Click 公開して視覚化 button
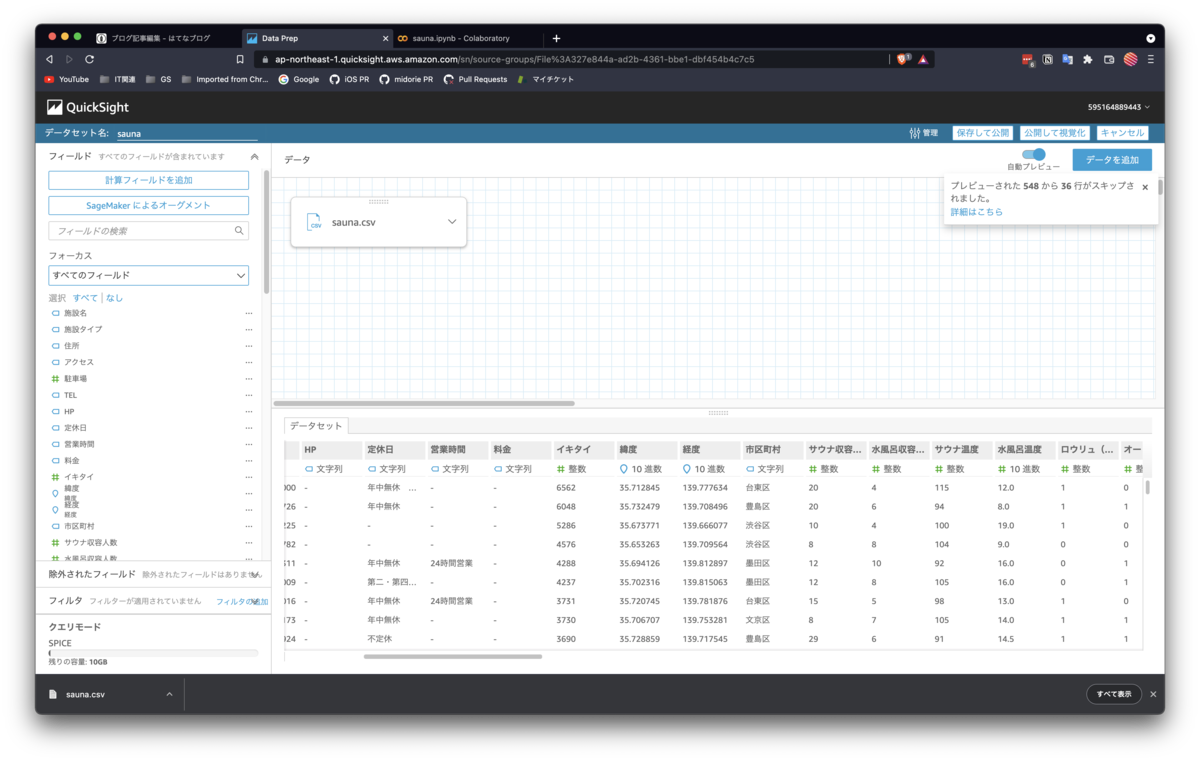This screenshot has height=761, width=1200. pos(1054,133)
